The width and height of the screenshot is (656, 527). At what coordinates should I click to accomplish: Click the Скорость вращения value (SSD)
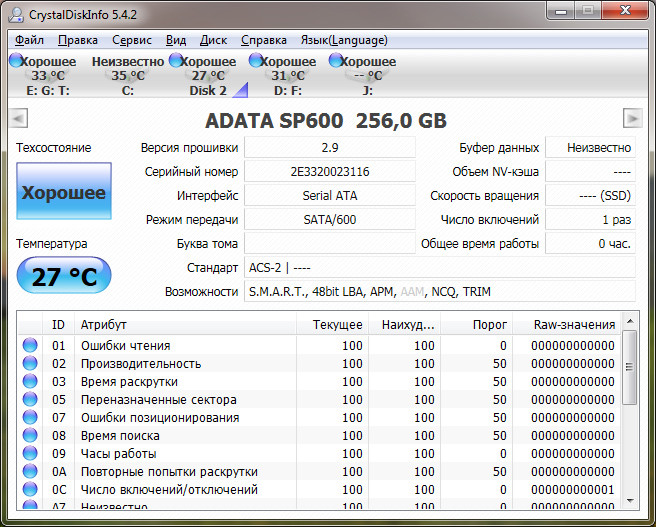(x=590, y=196)
